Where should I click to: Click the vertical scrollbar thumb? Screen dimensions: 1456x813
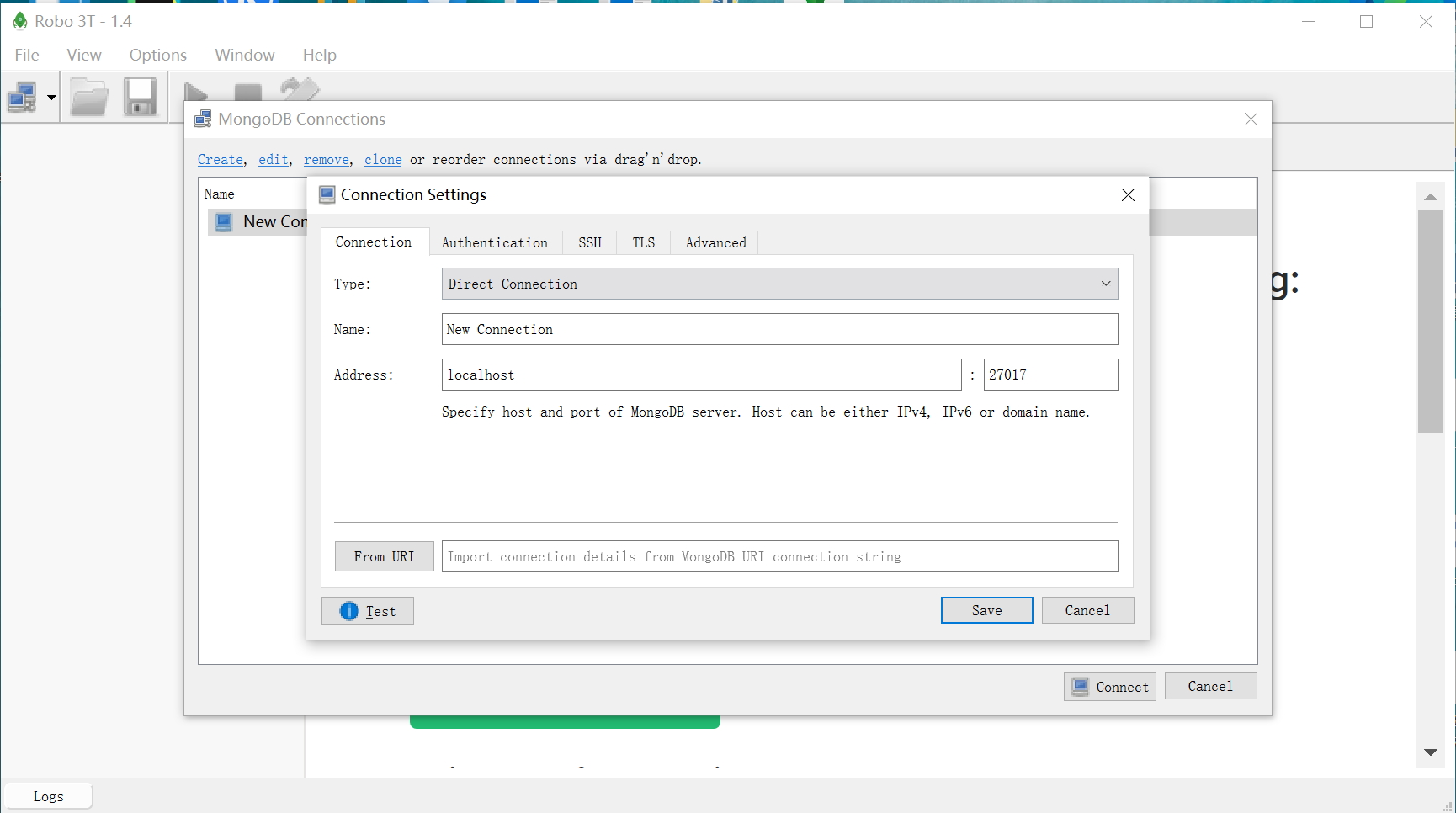[x=1431, y=321]
